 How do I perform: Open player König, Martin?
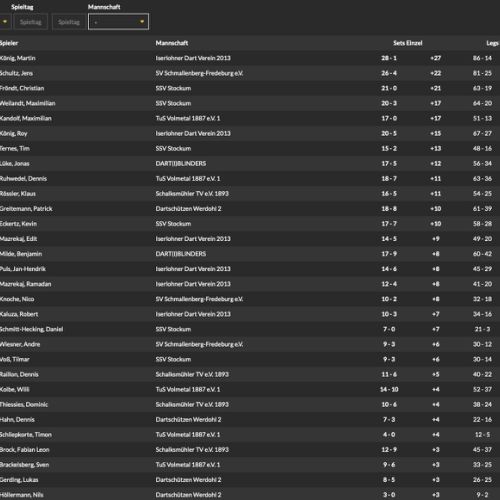pyautogui.click(x=18, y=58)
